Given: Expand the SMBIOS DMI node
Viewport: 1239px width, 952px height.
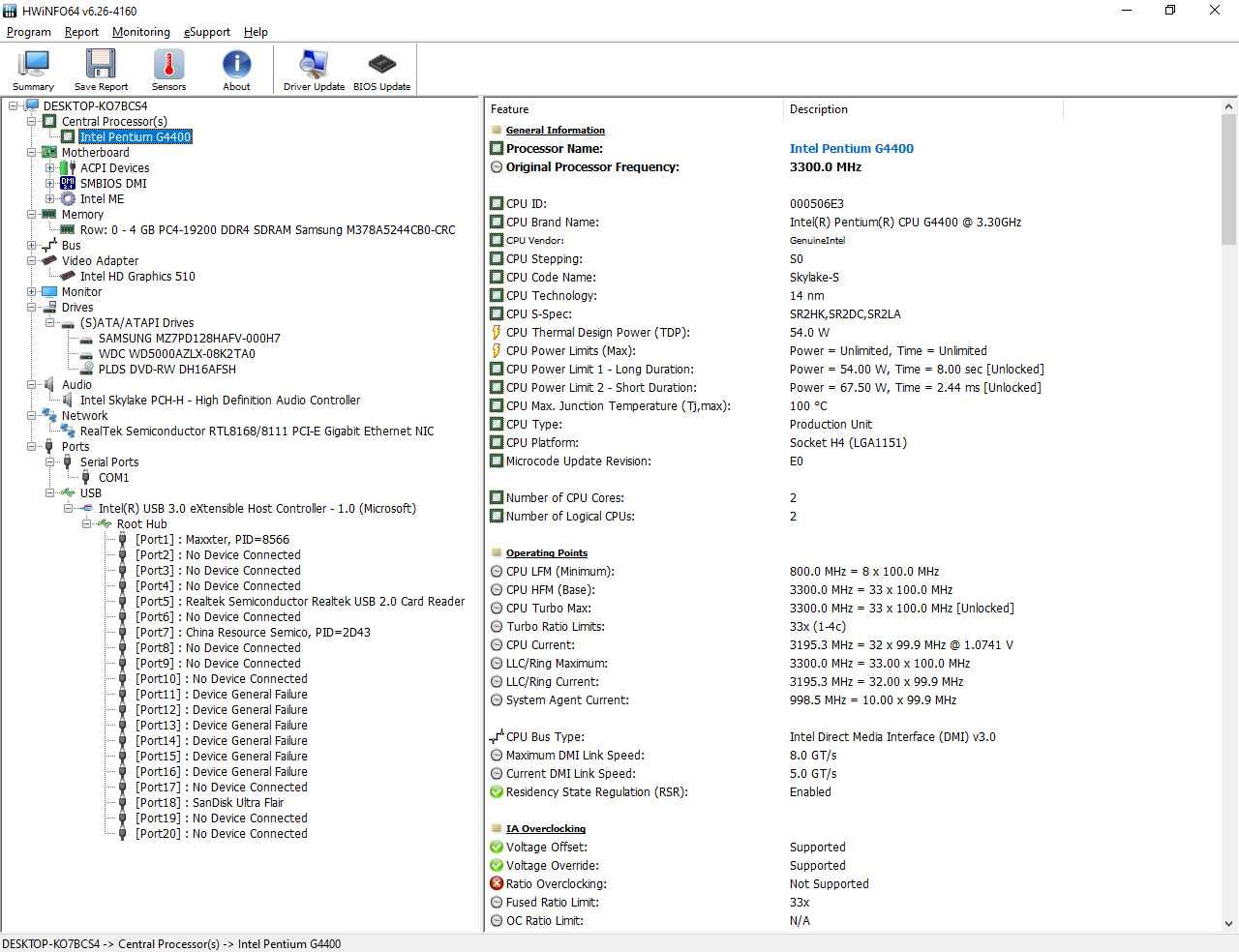Looking at the screenshot, I should pyautogui.click(x=49, y=183).
